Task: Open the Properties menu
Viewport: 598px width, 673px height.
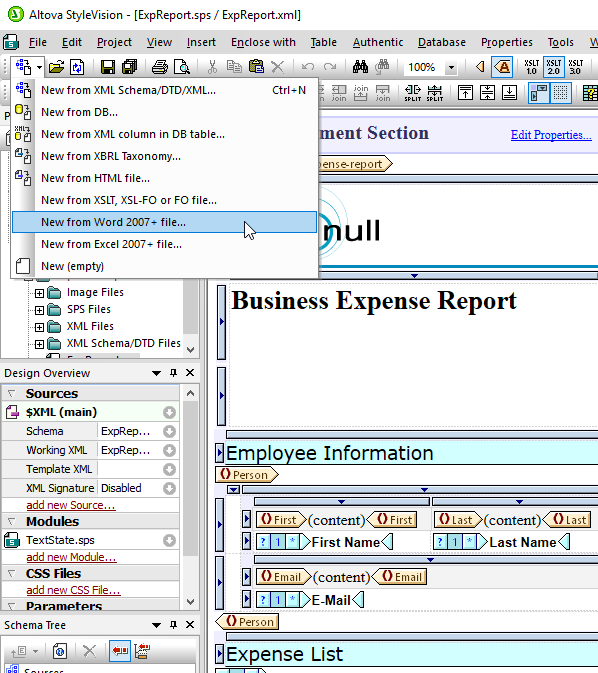Action: (507, 42)
